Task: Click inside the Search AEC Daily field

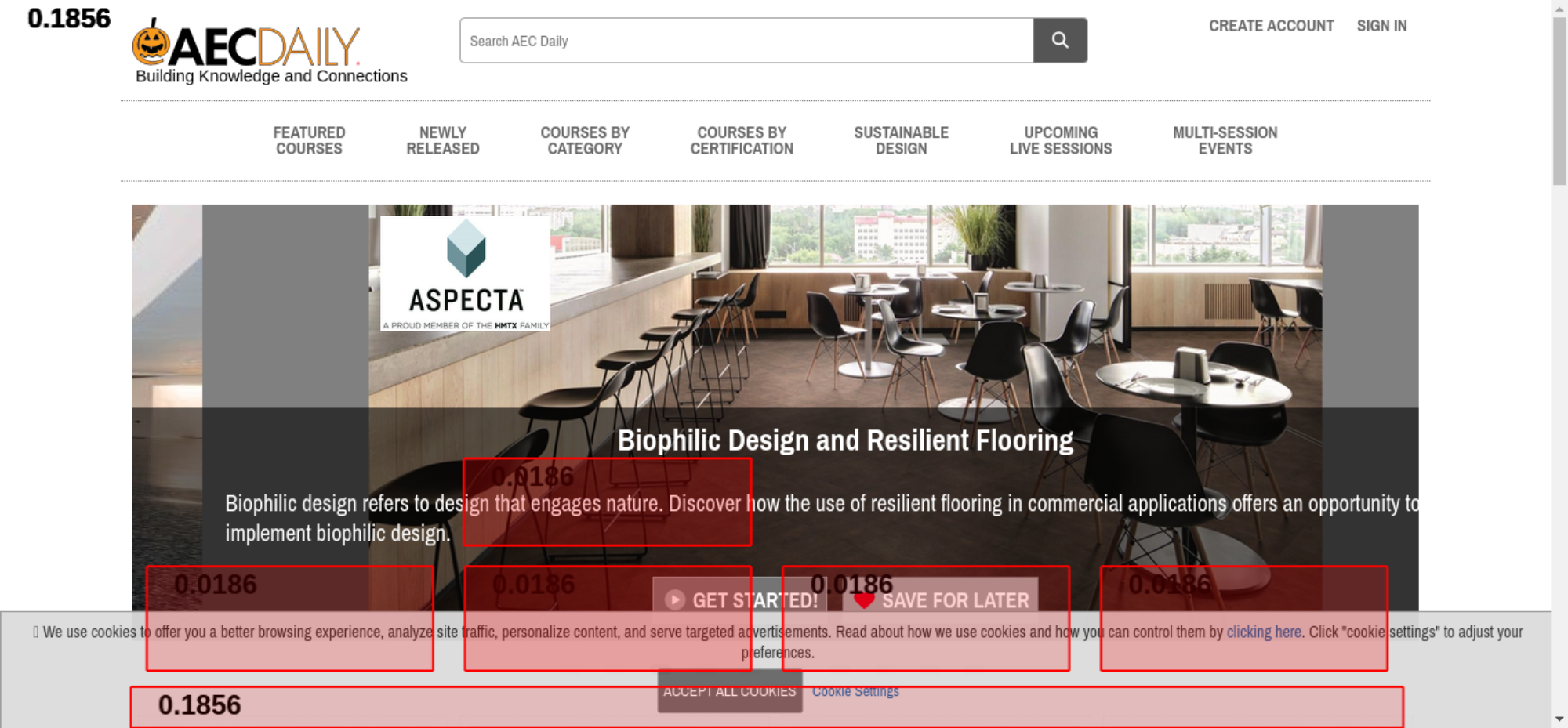Action: click(x=745, y=41)
